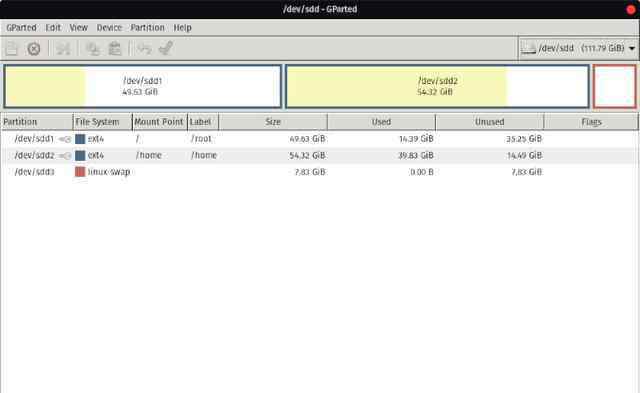640x393 pixels.
Task: Click the 0.00 B used cell
Action: coord(422,172)
